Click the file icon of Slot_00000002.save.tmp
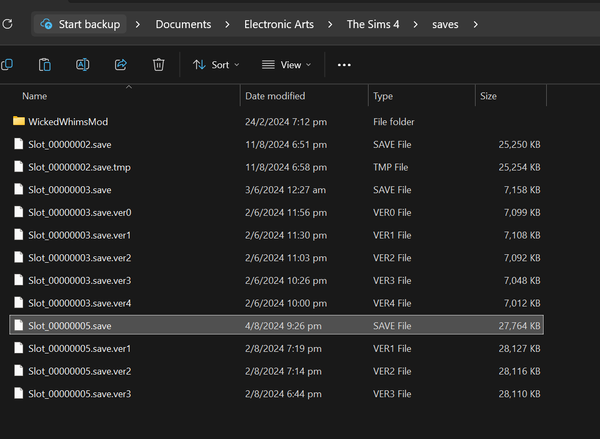 [18, 166]
